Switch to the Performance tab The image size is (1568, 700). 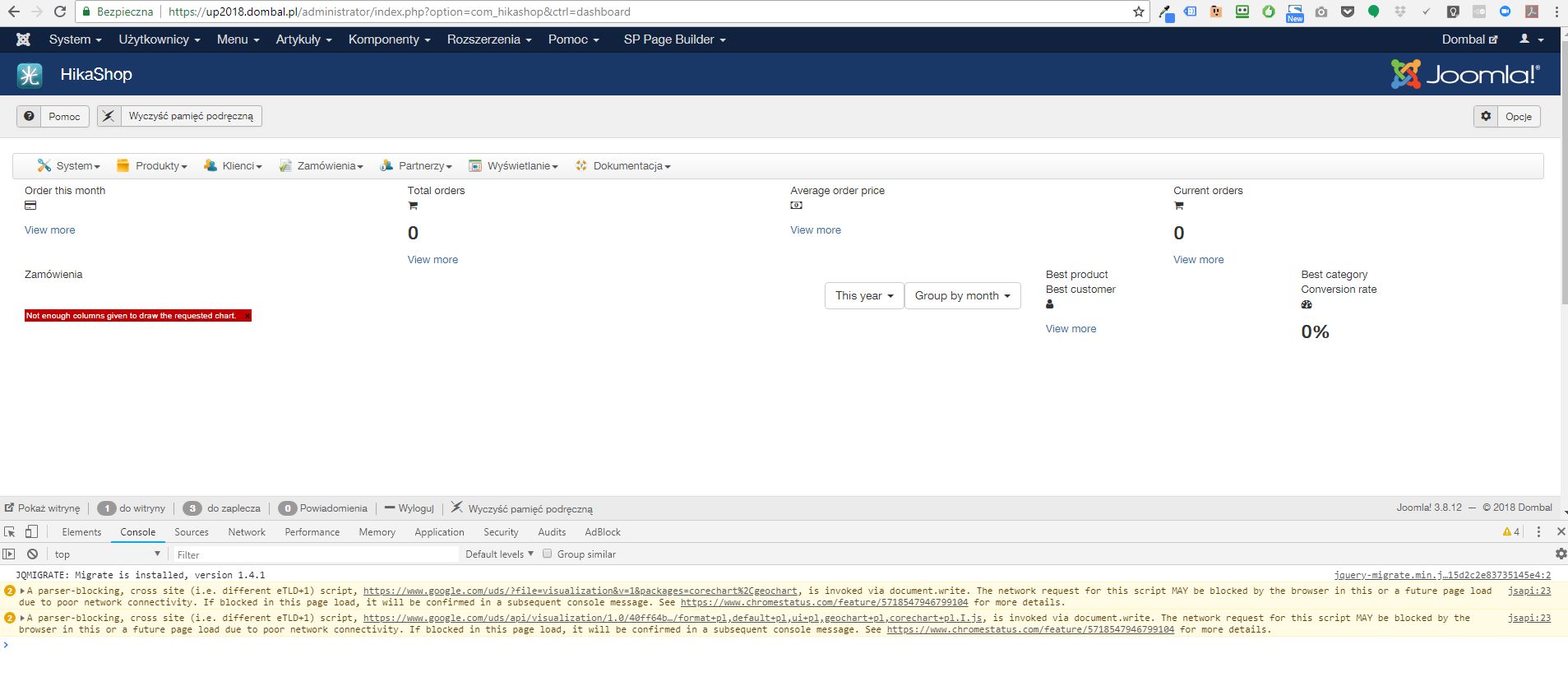[312, 532]
